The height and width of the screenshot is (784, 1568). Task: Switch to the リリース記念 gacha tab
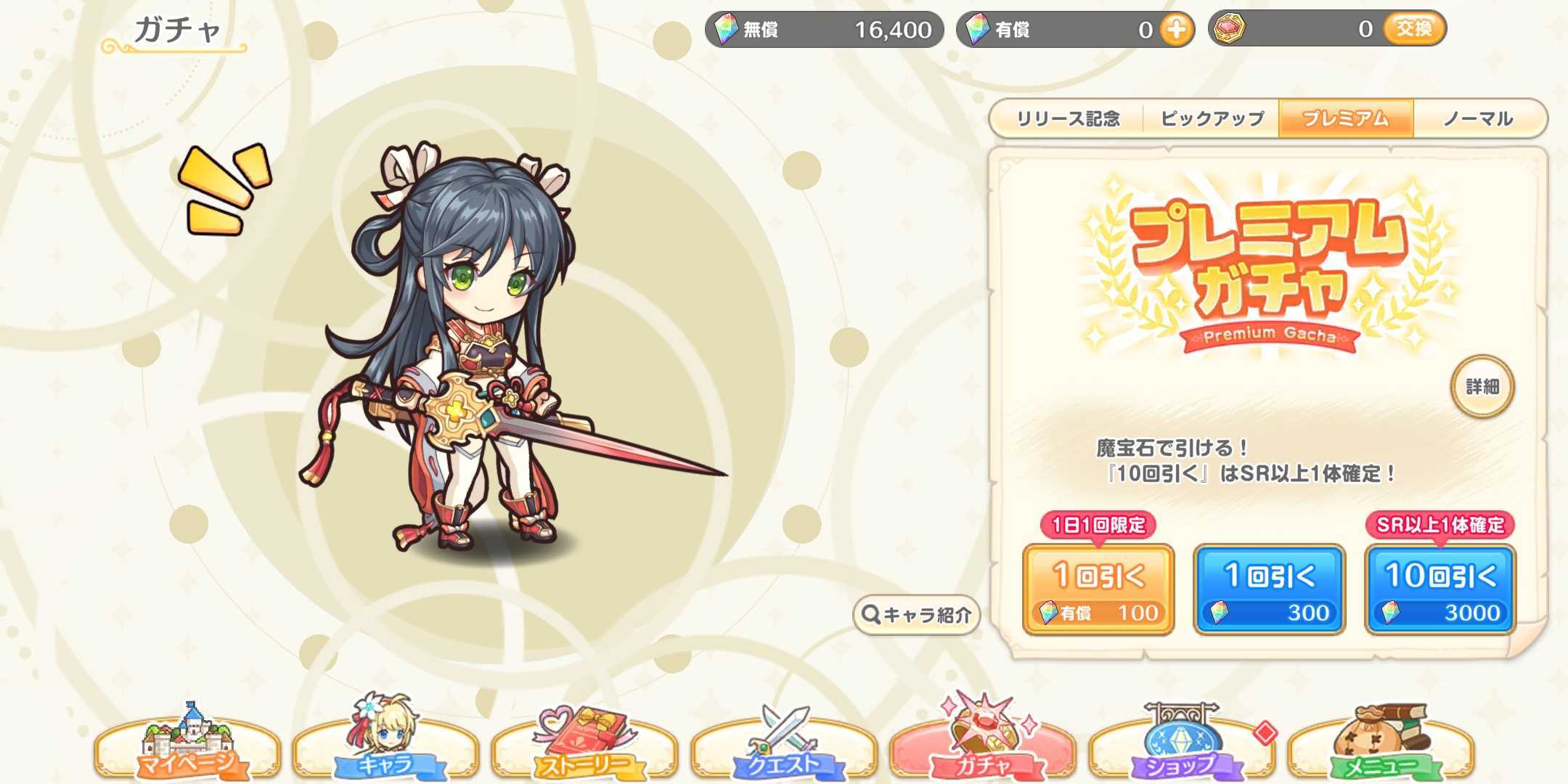1067,118
